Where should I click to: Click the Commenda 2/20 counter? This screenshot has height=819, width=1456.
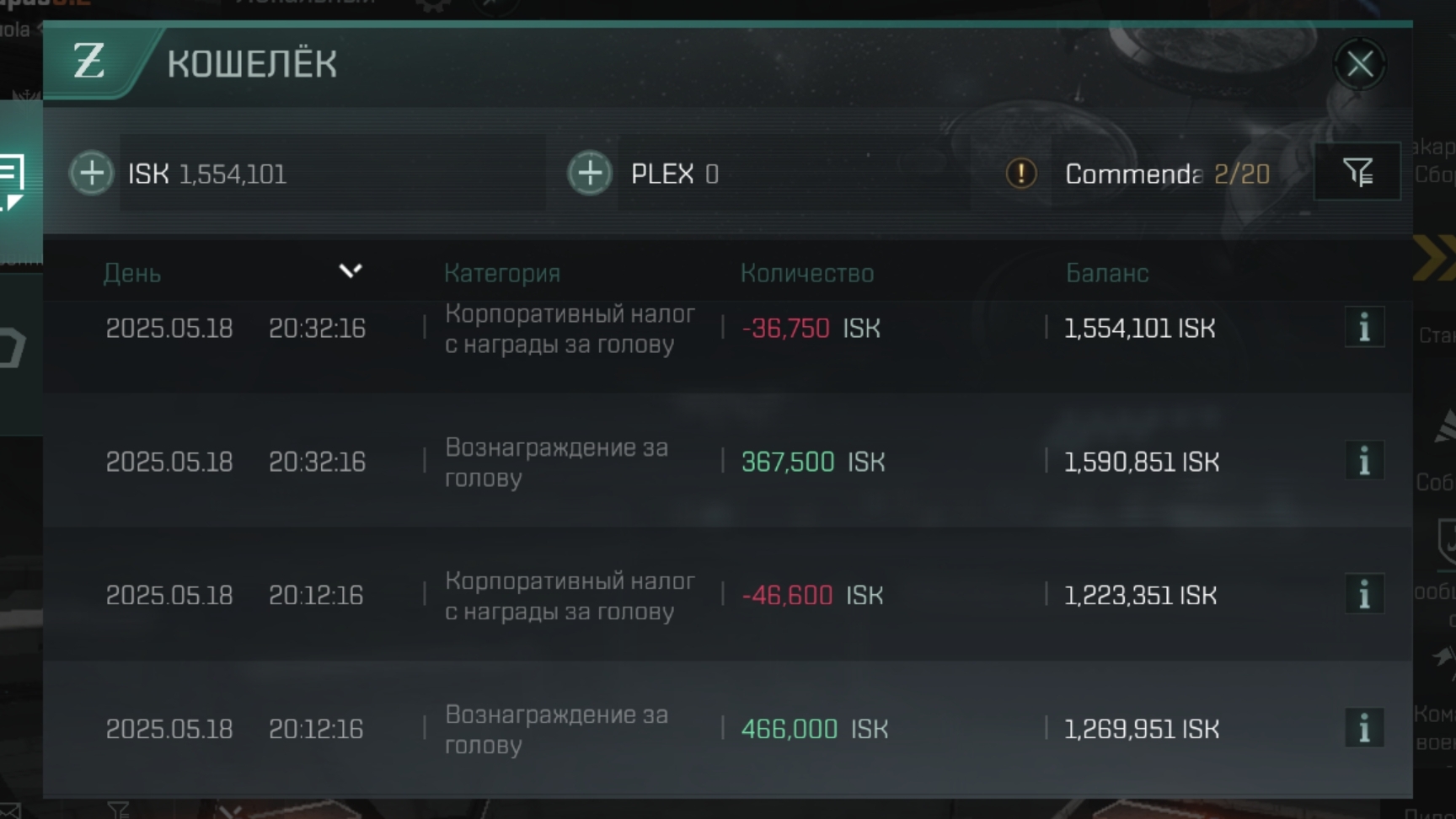click(x=1167, y=174)
